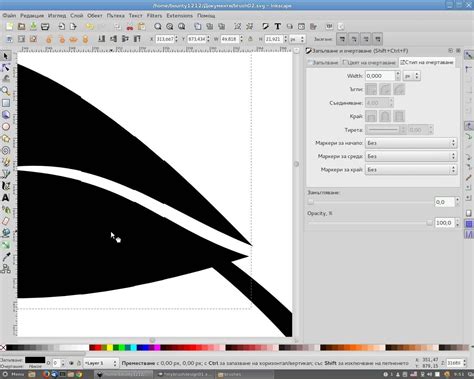
Task: Open the Filters menu
Action: (154, 16)
